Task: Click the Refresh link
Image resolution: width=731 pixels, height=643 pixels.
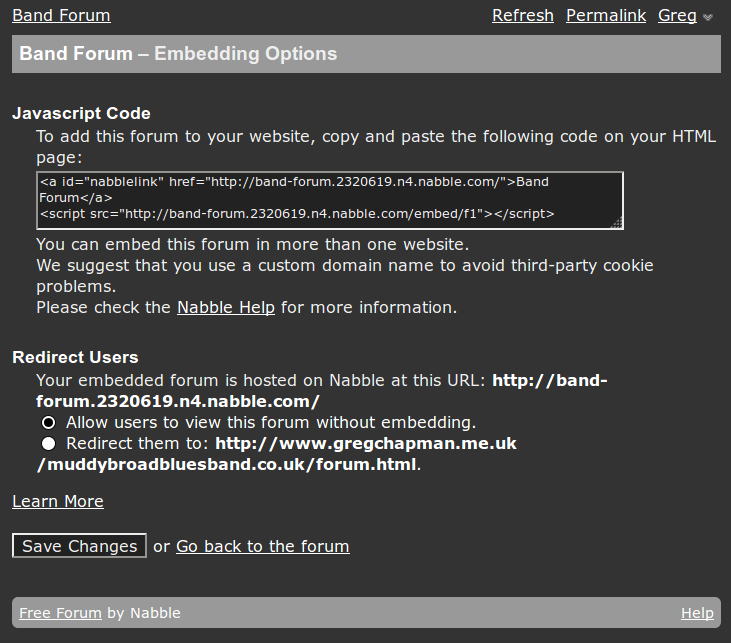Action: pyautogui.click(x=522, y=16)
